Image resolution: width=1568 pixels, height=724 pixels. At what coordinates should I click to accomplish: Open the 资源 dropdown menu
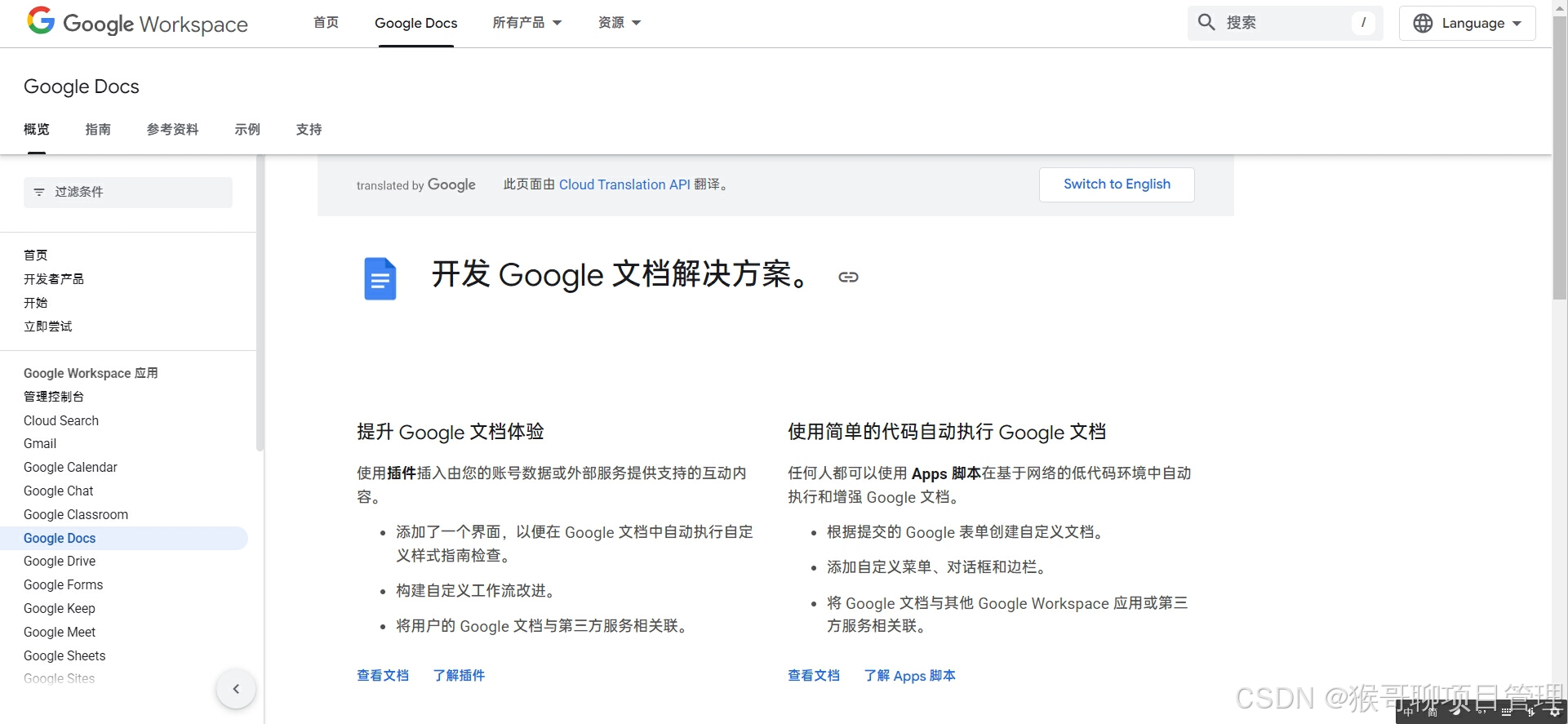pos(620,23)
